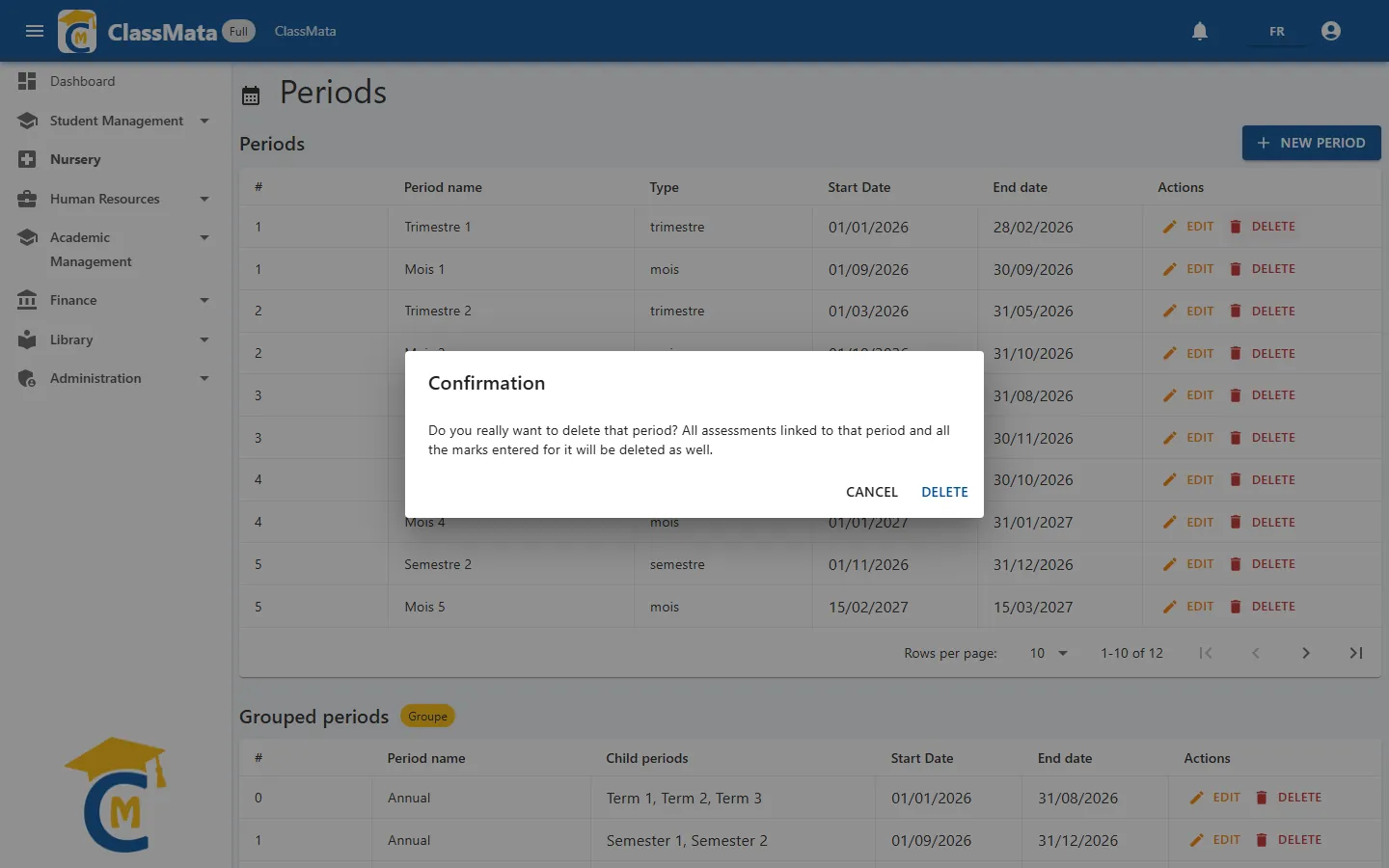This screenshot has height=868, width=1389.
Task: Open the notifications bell
Action: click(x=1200, y=31)
